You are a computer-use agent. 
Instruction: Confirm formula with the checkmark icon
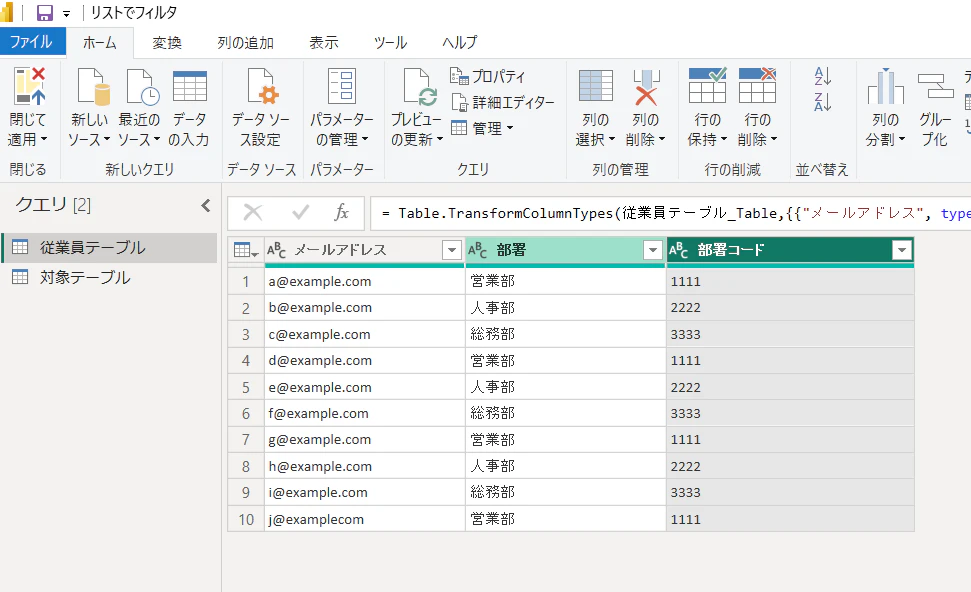(300, 213)
